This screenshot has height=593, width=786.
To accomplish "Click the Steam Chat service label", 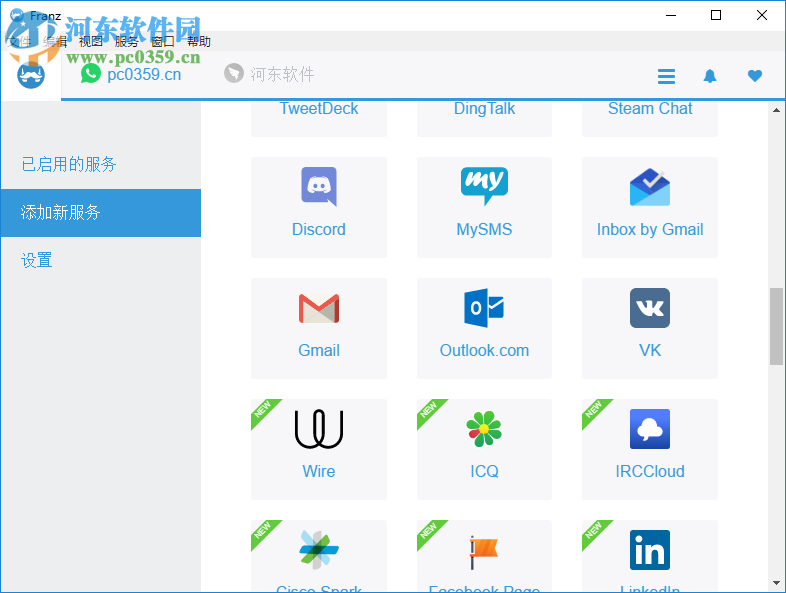I will [x=650, y=108].
